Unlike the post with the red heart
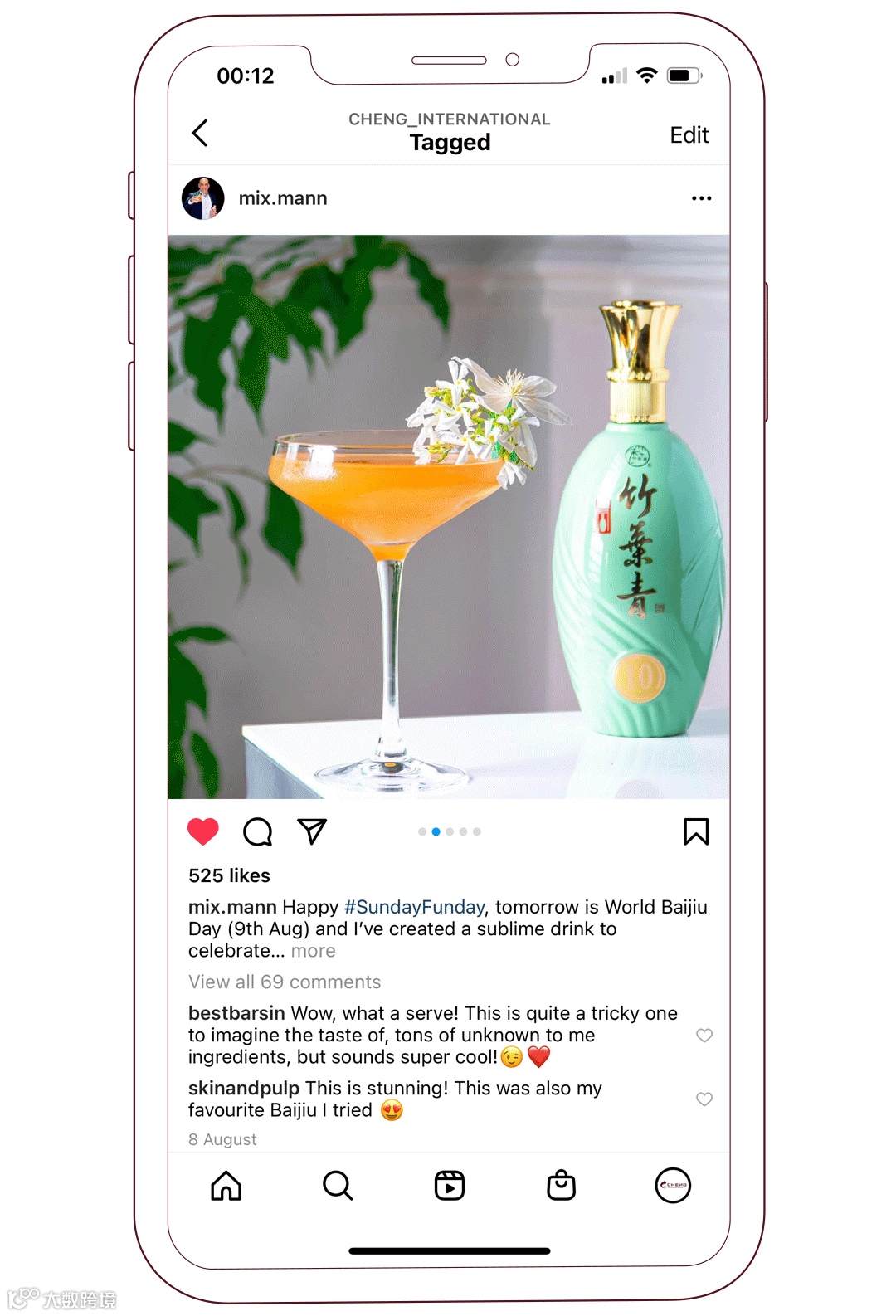 pos(203,831)
